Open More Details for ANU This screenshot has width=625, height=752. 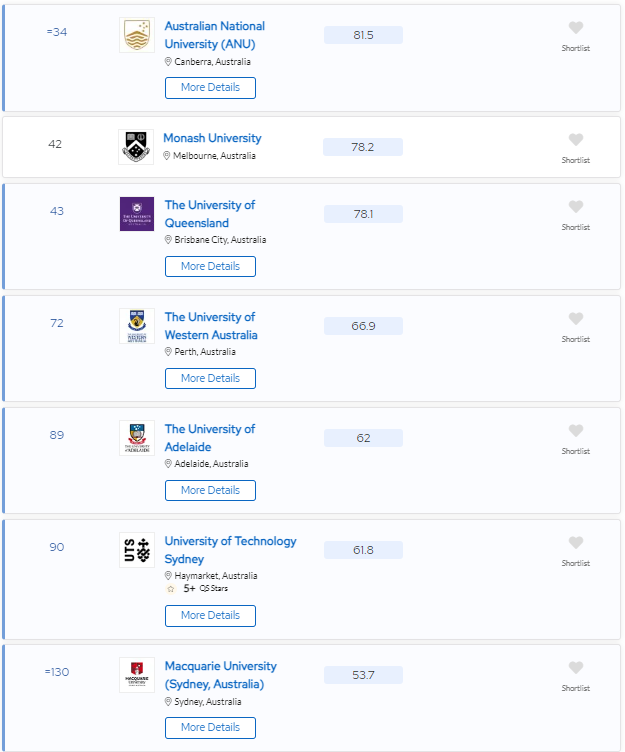pos(210,88)
